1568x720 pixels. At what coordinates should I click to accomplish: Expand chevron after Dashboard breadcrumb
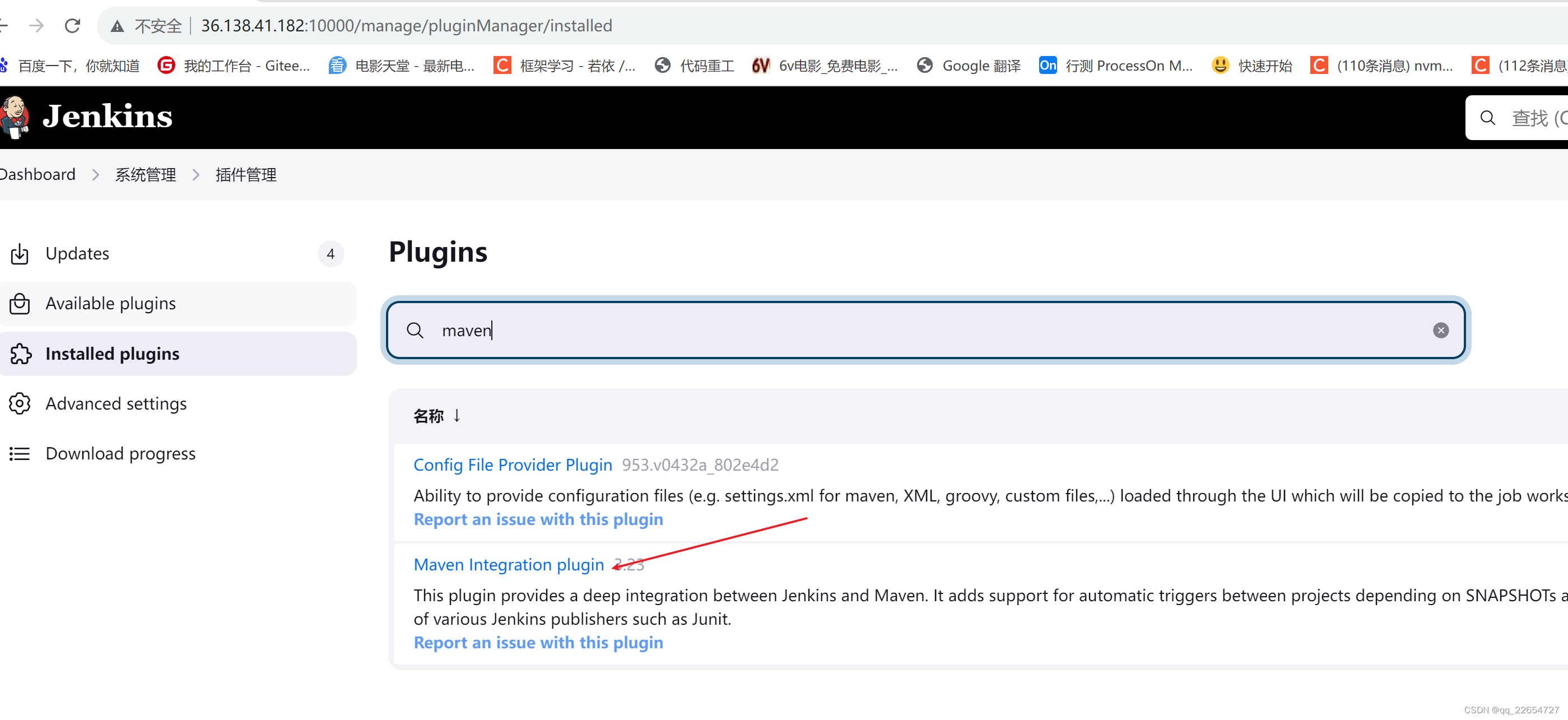(96, 175)
